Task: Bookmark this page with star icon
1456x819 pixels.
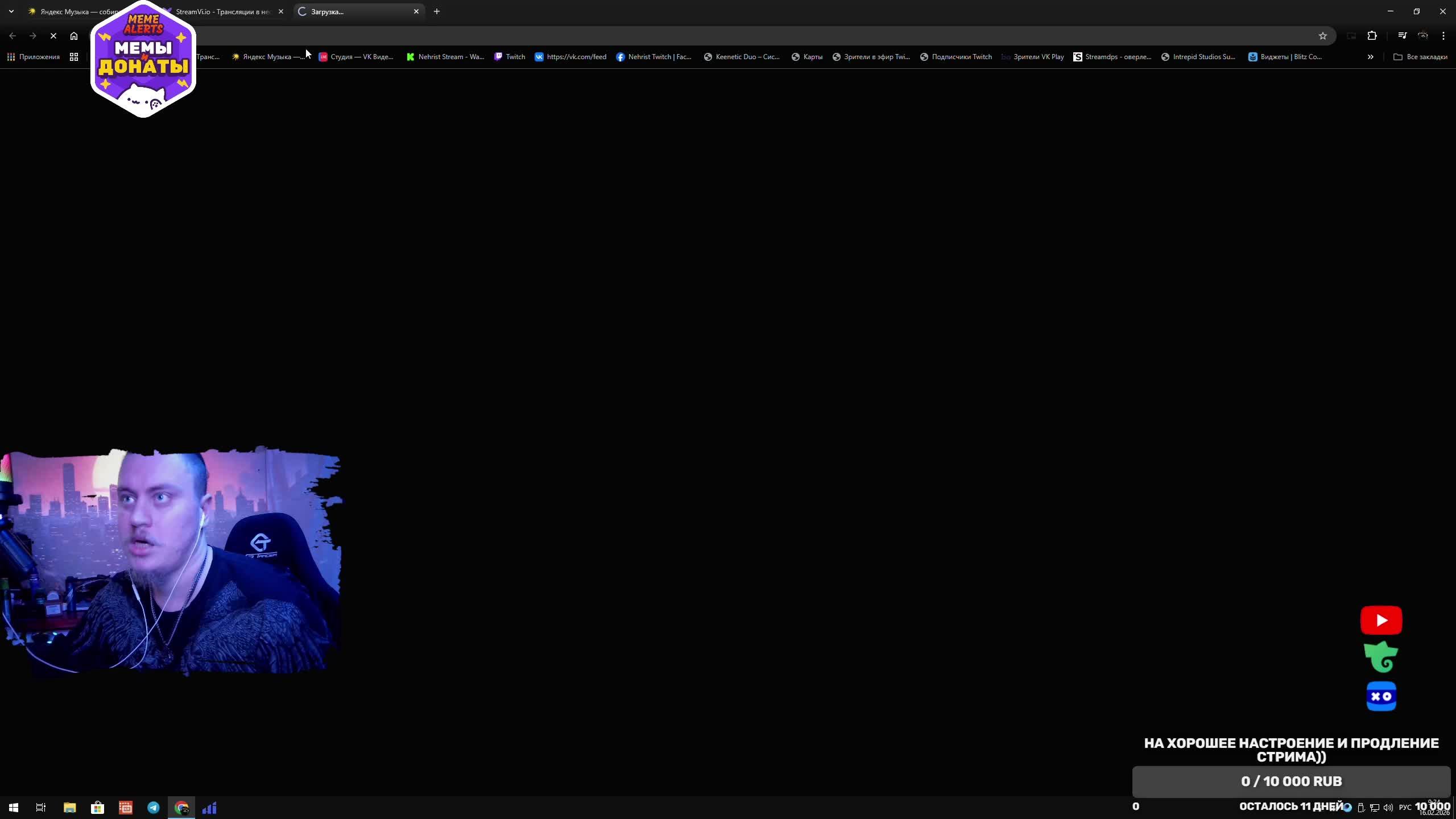Action: [1323, 36]
